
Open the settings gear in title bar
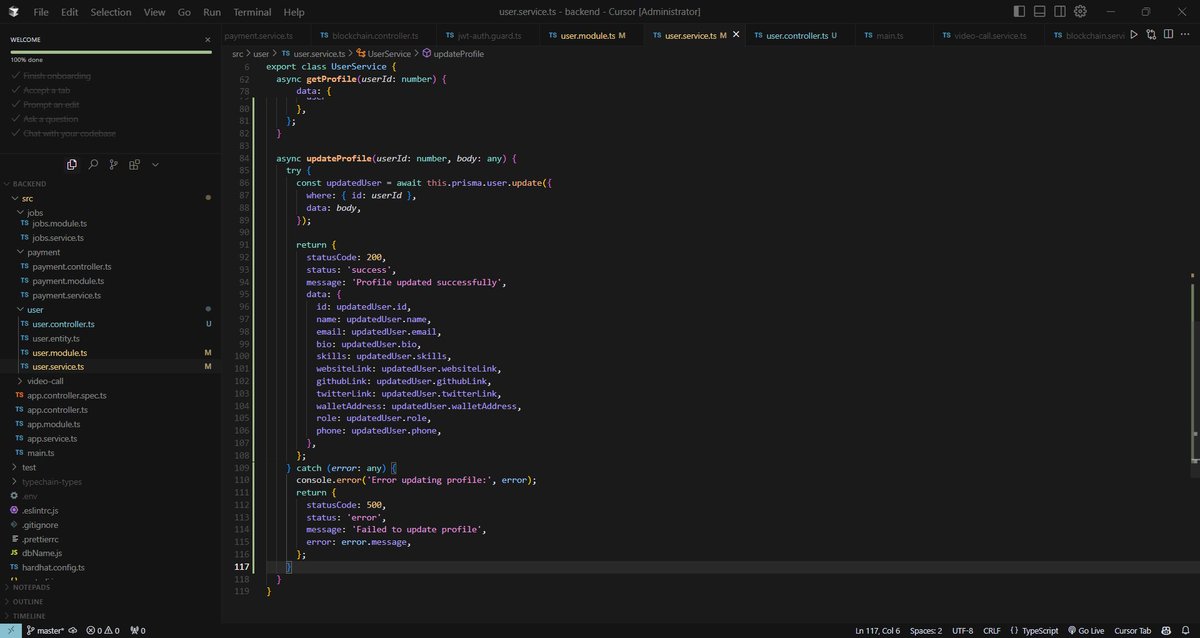click(1080, 12)
